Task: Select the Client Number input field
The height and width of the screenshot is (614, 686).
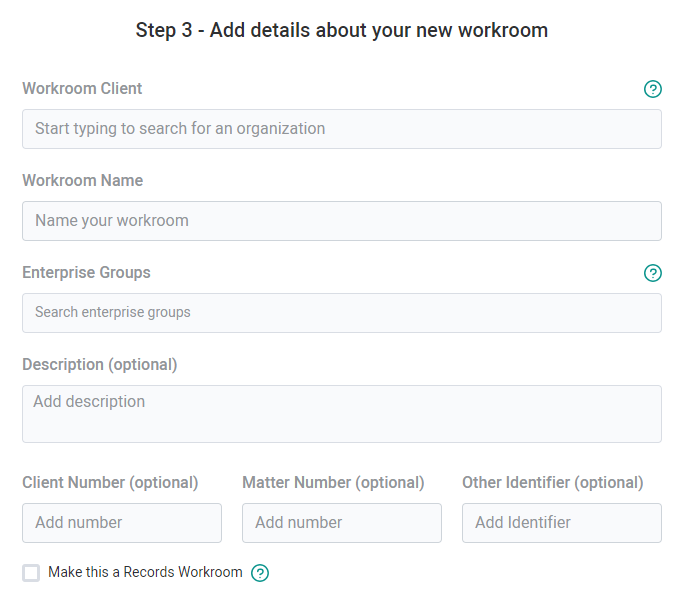Action: tap(122, 523)
